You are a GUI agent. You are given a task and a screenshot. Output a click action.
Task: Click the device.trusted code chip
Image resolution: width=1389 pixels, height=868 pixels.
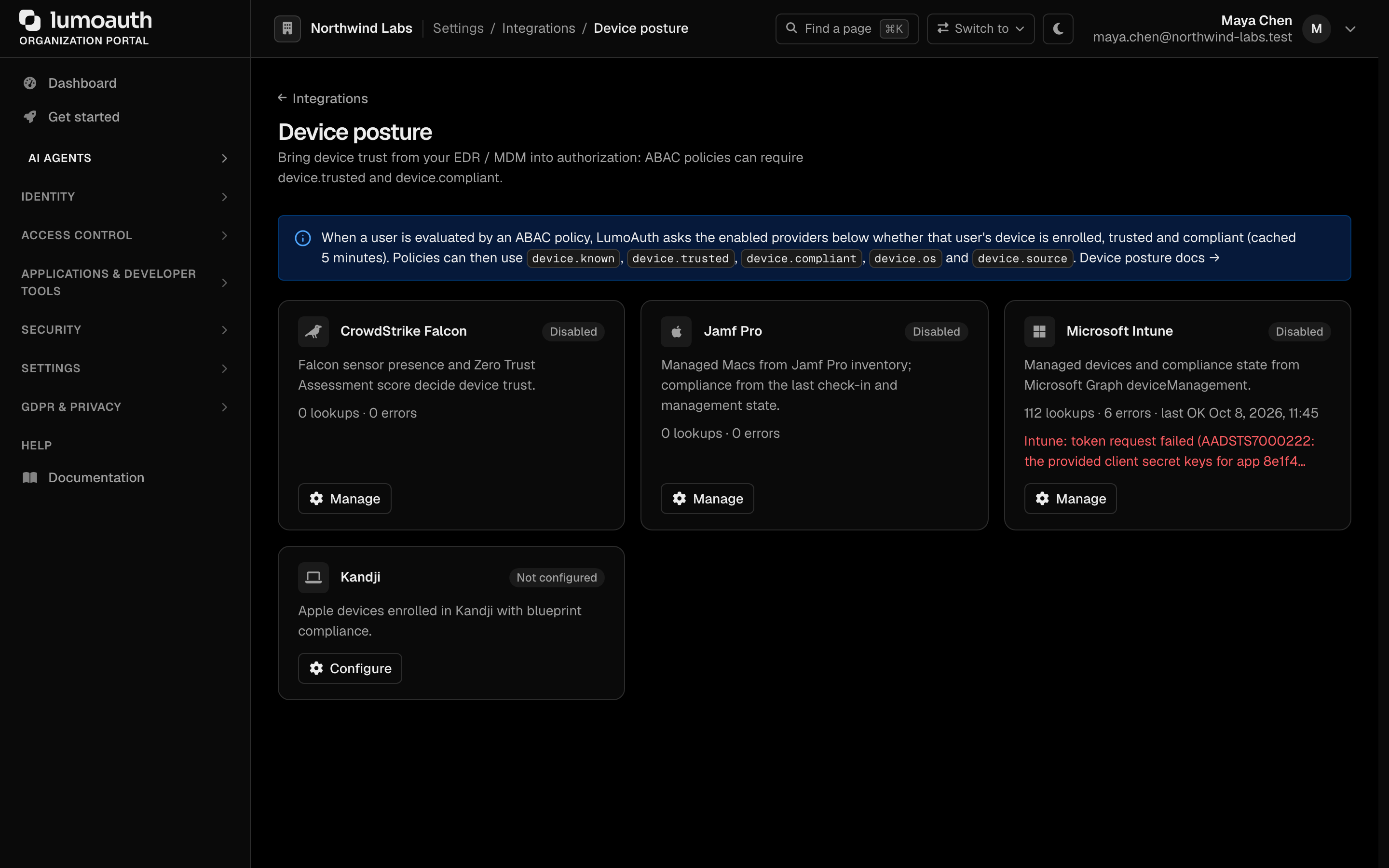680,258
